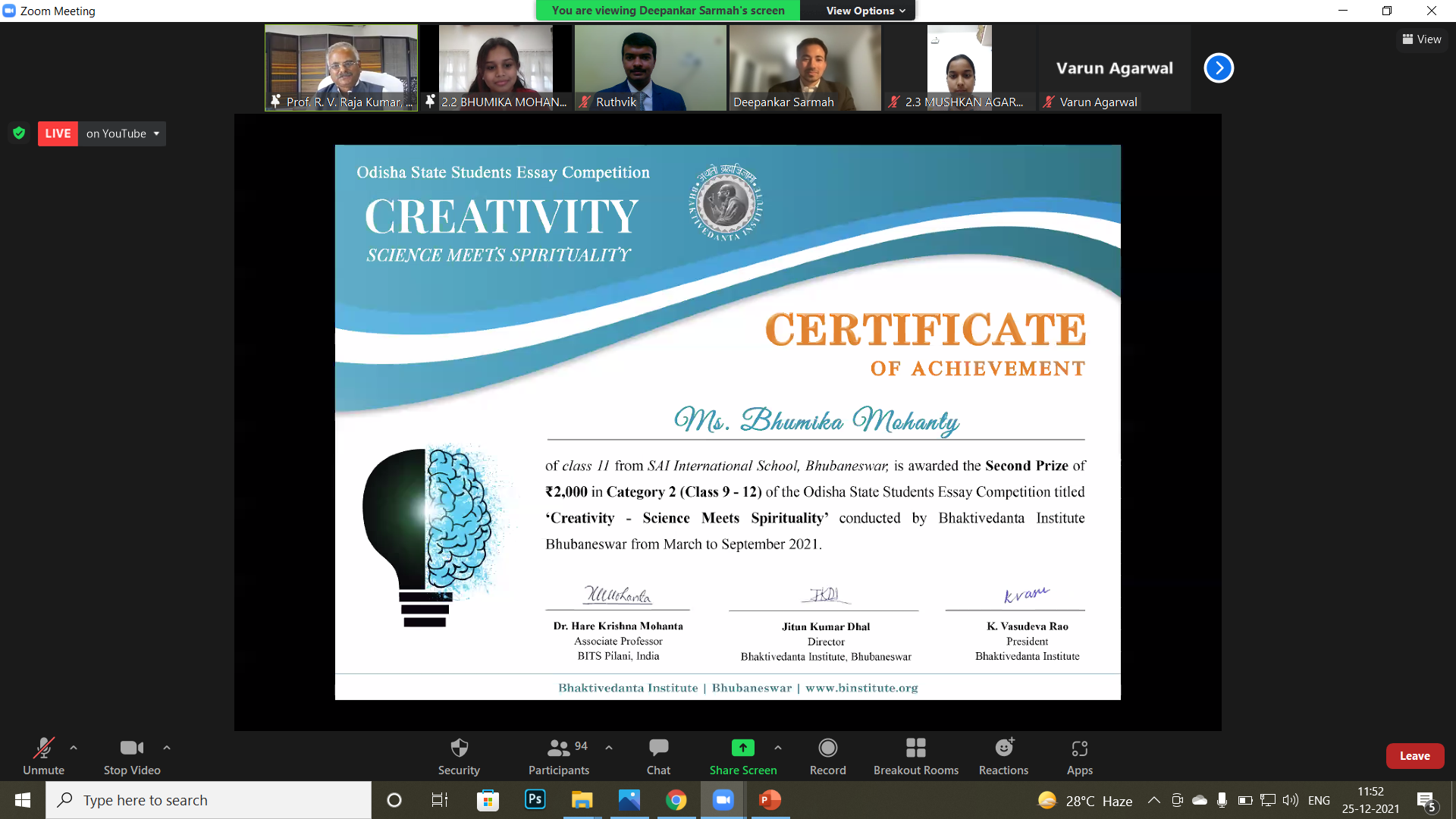1456x819 pixels.
Task: Select Prof. R. V. Raja Kumar's video thumbnail
Action: pos(341,67)
